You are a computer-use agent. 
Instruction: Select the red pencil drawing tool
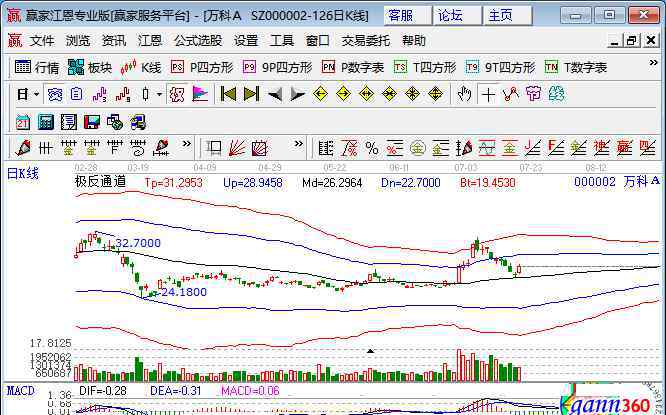[x=23, y=148]
